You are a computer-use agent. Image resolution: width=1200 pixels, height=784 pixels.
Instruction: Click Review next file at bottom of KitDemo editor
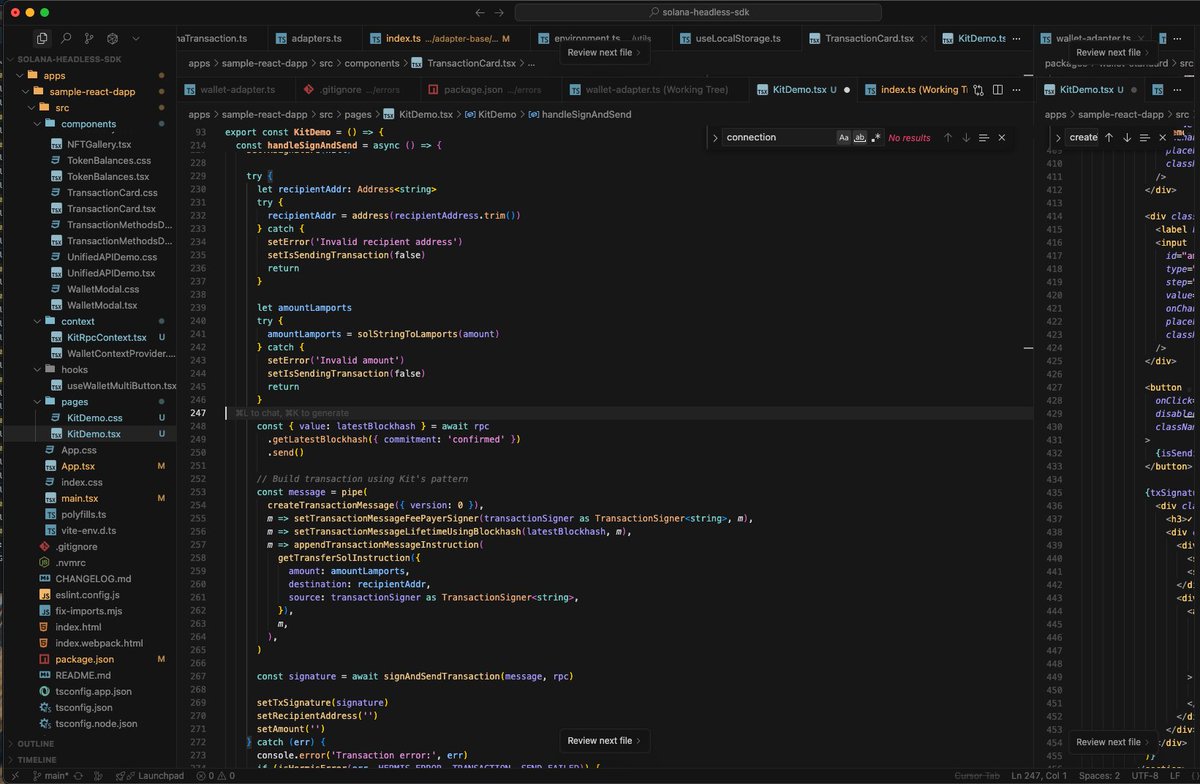(605, 740)
